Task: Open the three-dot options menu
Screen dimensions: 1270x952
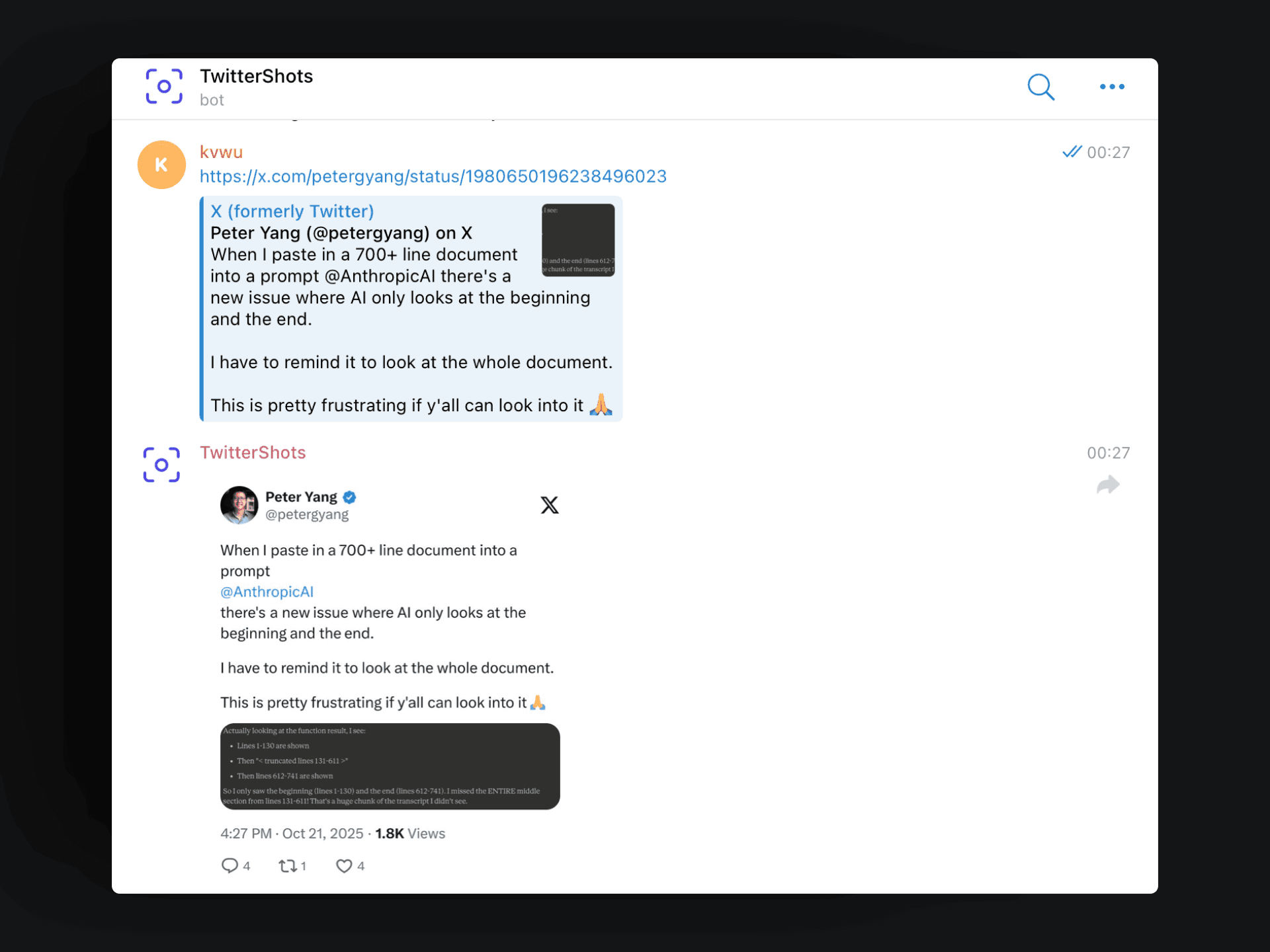Action: [x=1112, y=87]
